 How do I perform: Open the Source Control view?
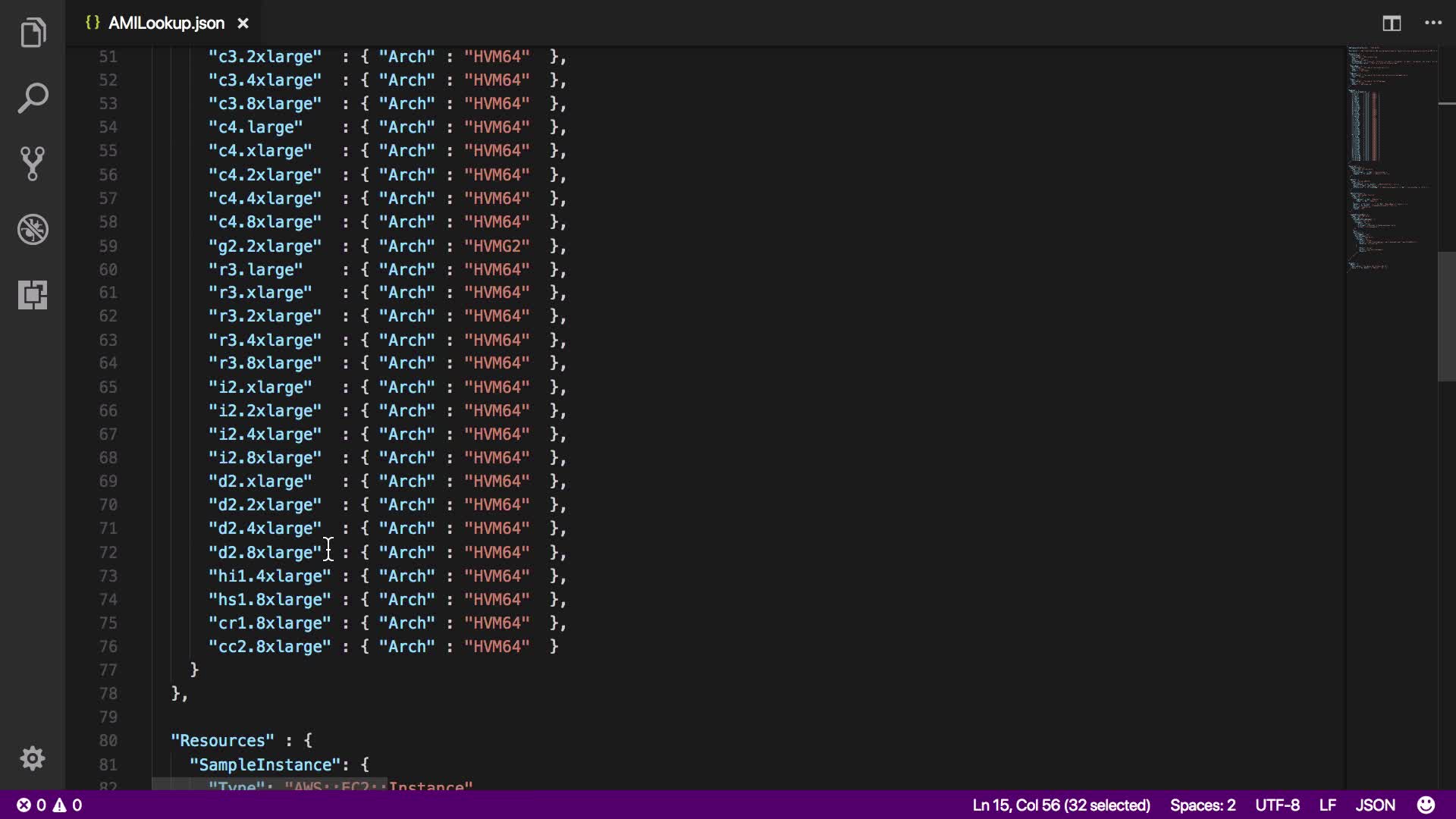(x=33, y=164)
